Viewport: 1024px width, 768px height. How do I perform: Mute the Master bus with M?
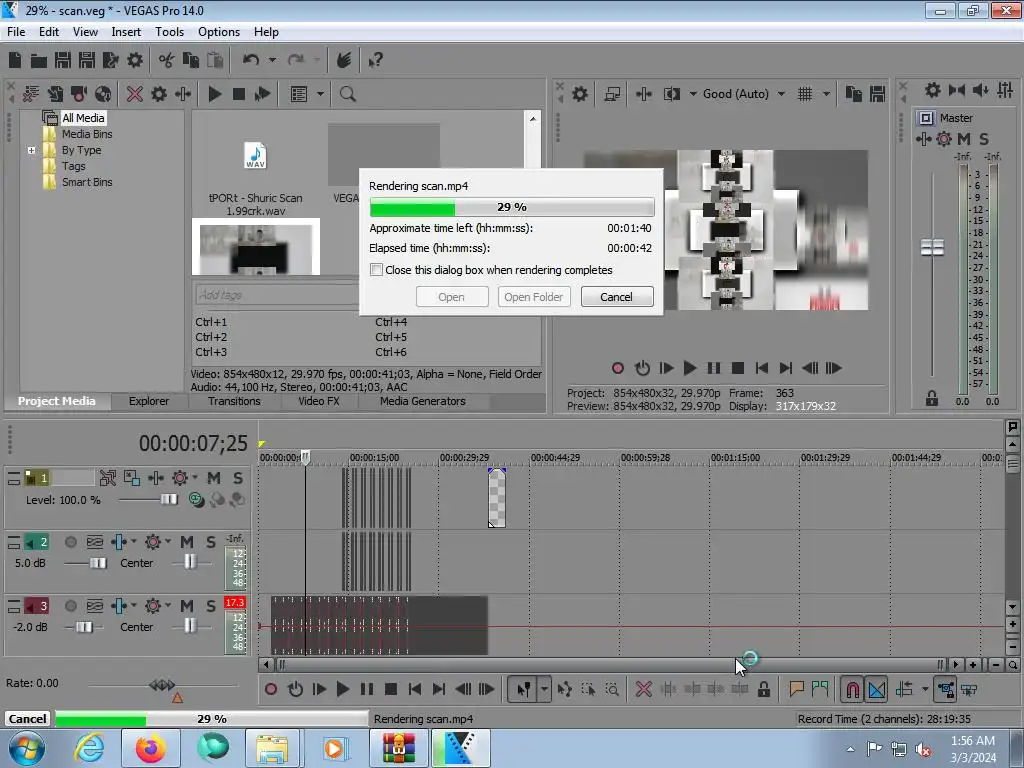[964, 138]
